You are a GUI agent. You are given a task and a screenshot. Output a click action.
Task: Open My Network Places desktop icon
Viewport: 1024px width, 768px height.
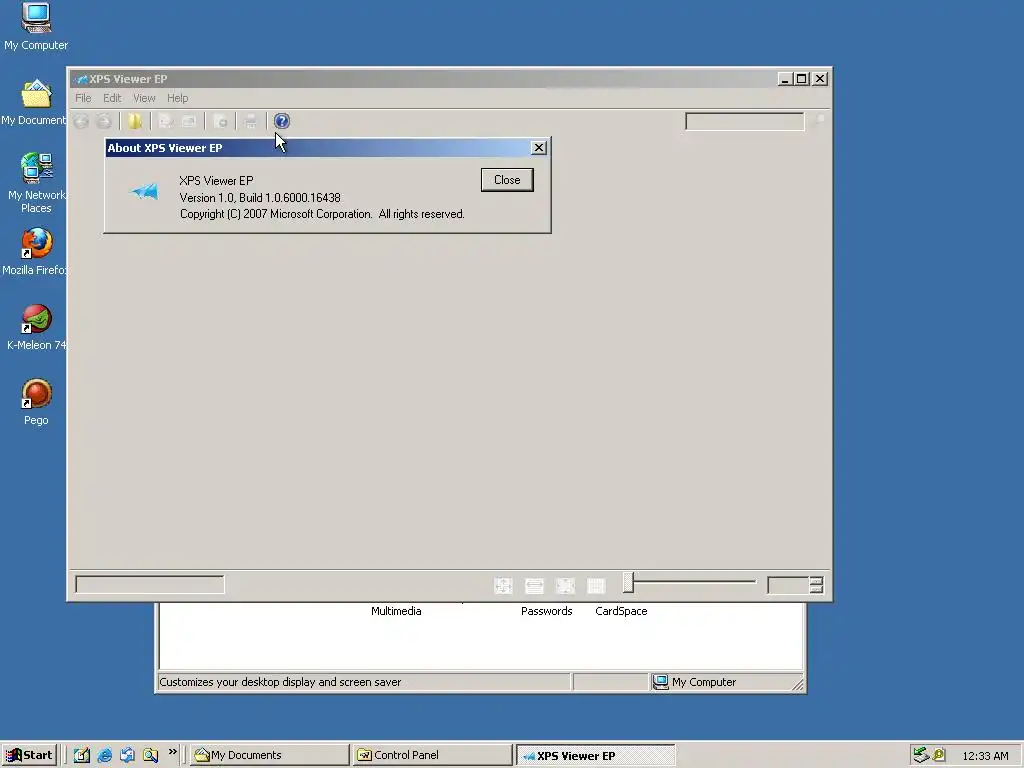click(x=36, y=183)
